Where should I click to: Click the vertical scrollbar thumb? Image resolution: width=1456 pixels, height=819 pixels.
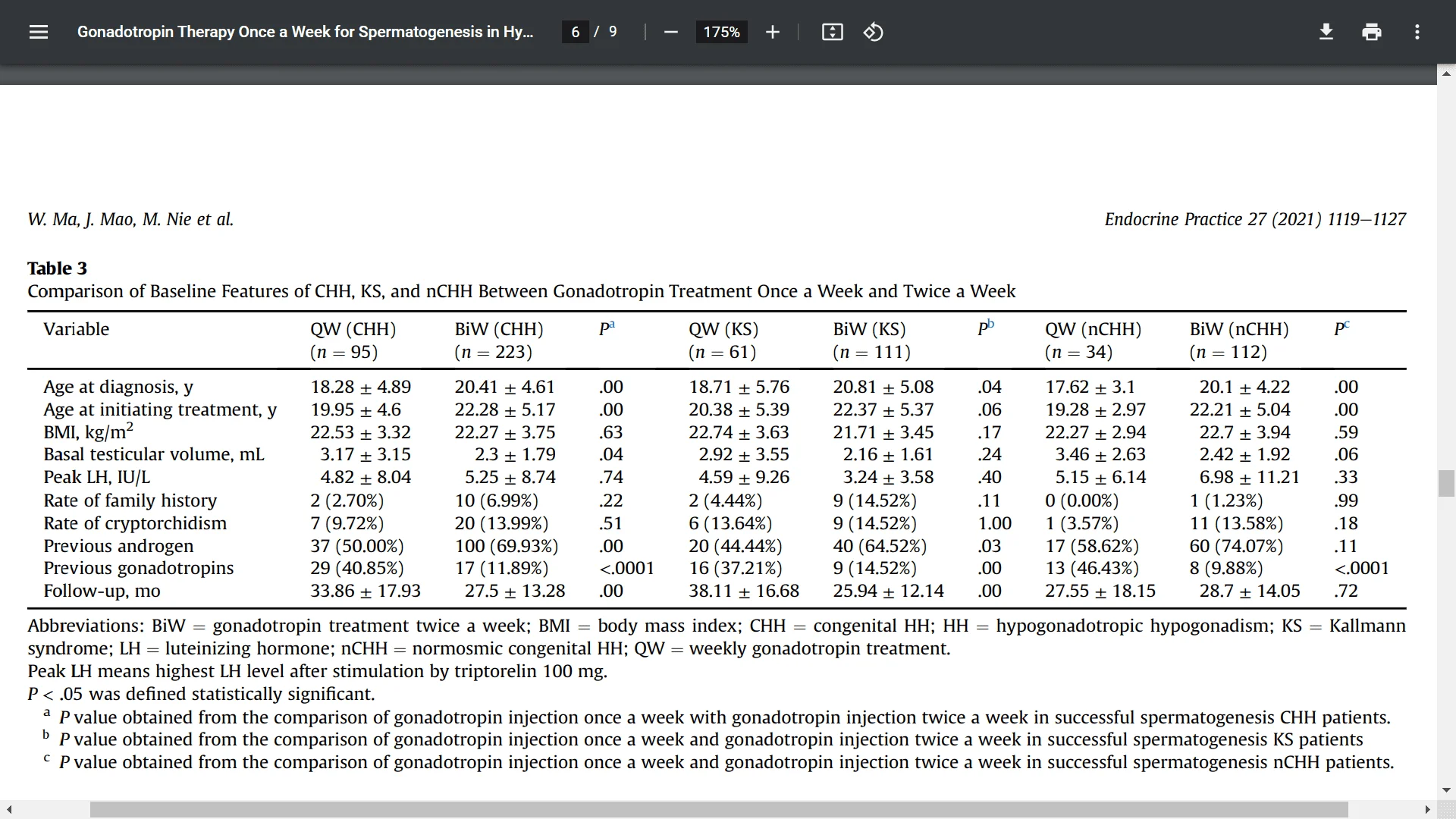1446,483
